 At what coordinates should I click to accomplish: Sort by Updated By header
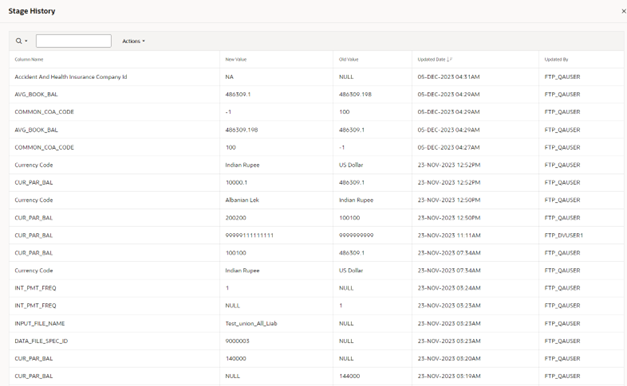pos(556,60)
